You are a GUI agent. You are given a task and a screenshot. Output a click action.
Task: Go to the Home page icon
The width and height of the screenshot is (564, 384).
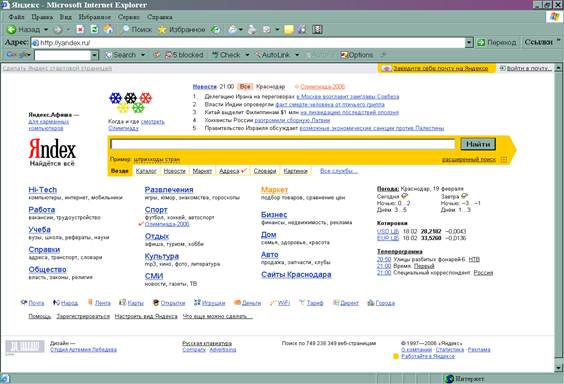[x=108, y=29]
